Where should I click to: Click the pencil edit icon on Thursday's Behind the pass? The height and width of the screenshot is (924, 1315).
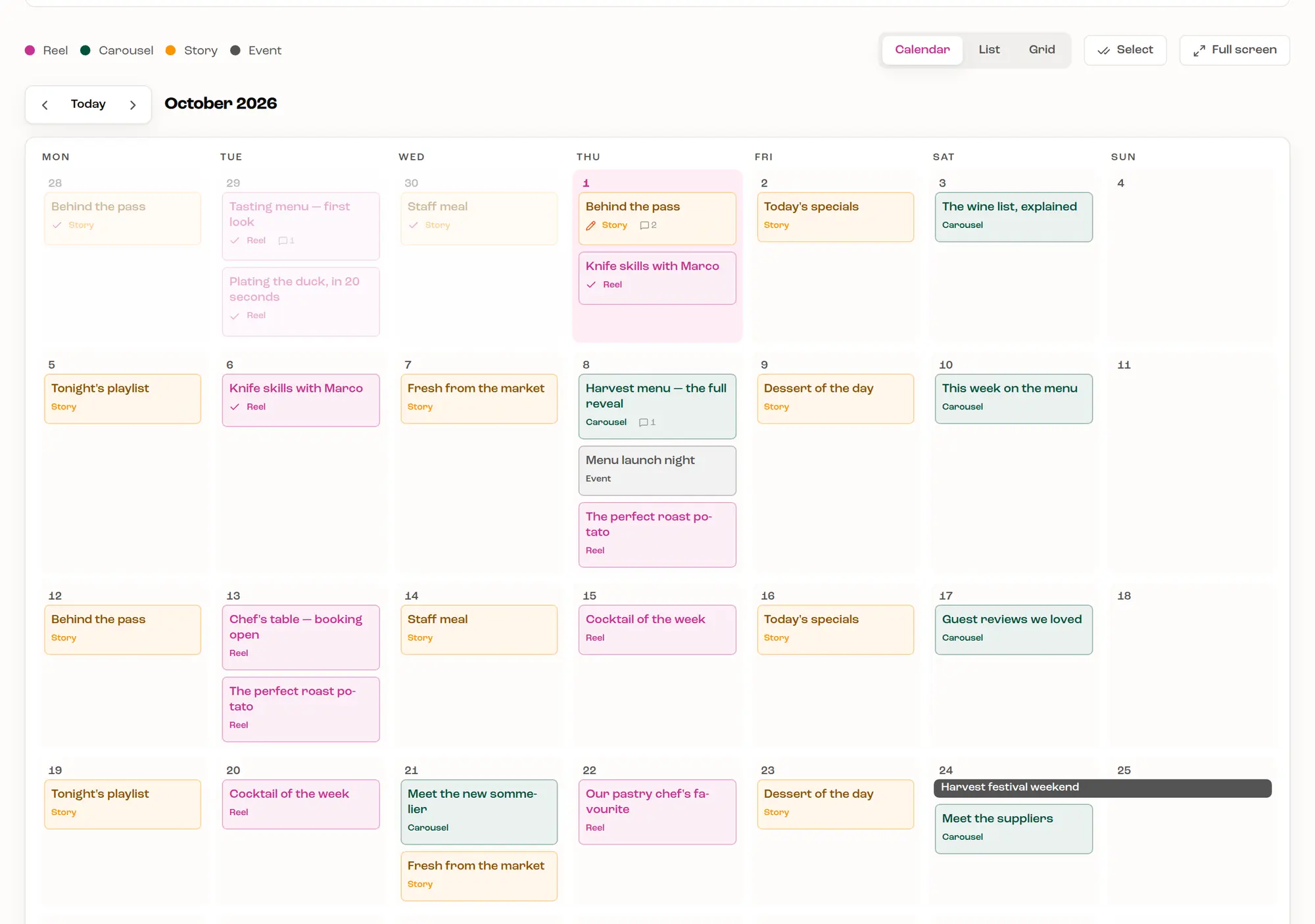(x=590, y=225)
